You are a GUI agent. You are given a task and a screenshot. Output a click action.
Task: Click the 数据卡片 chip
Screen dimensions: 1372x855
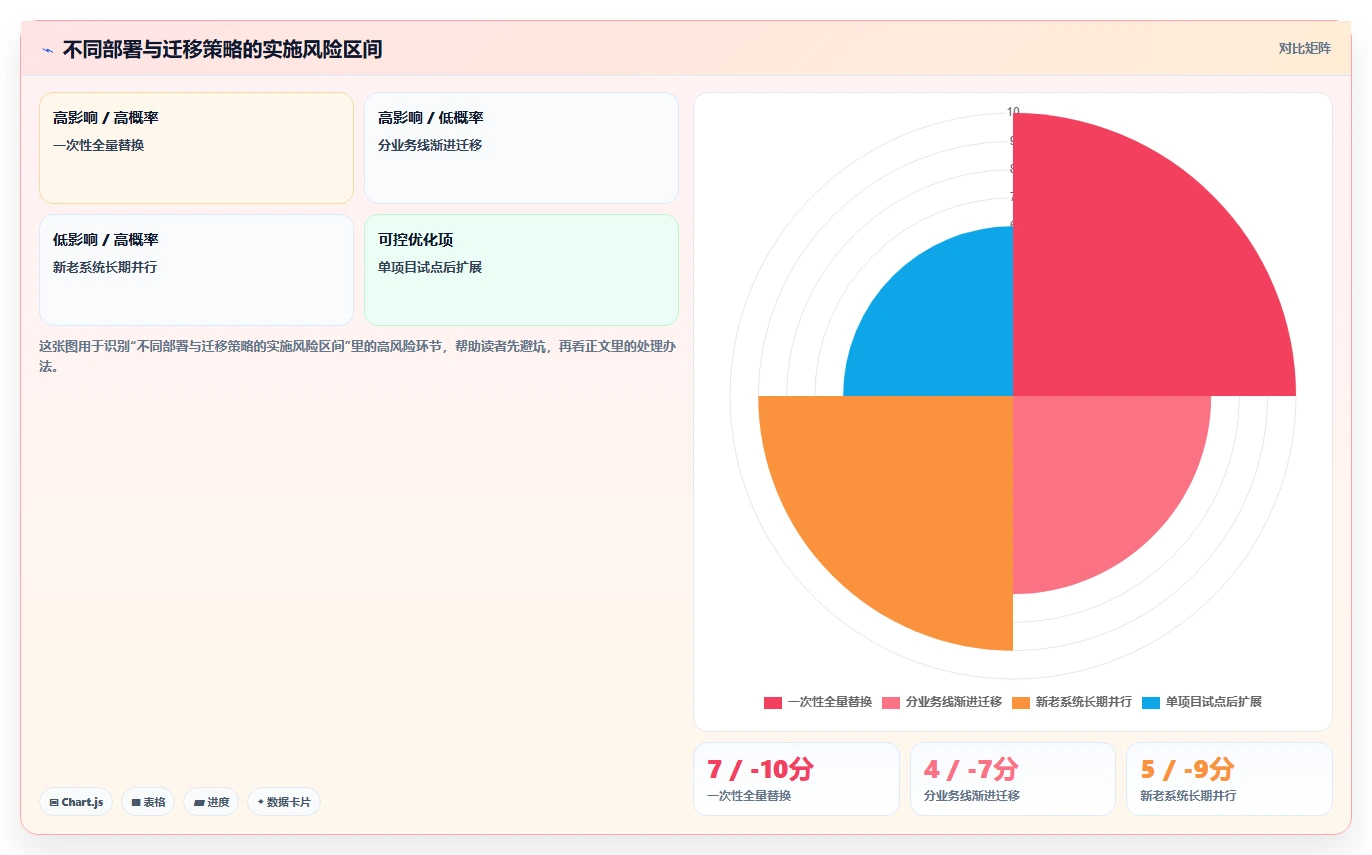click(284, 802)
